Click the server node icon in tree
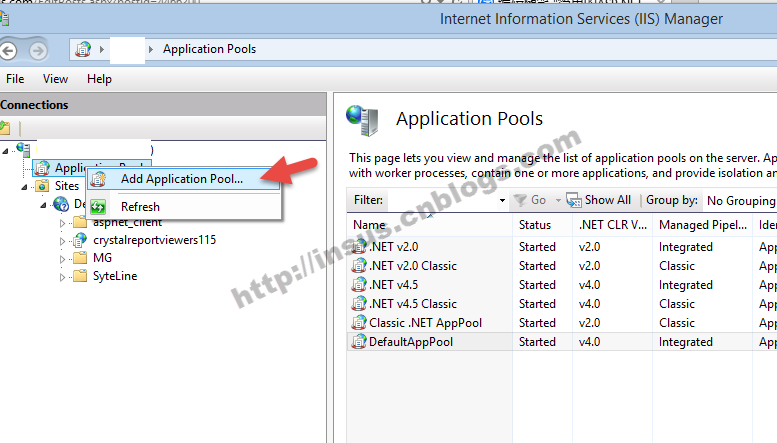Viewport: 777px width, 443px height. click(x=23, y=149)
